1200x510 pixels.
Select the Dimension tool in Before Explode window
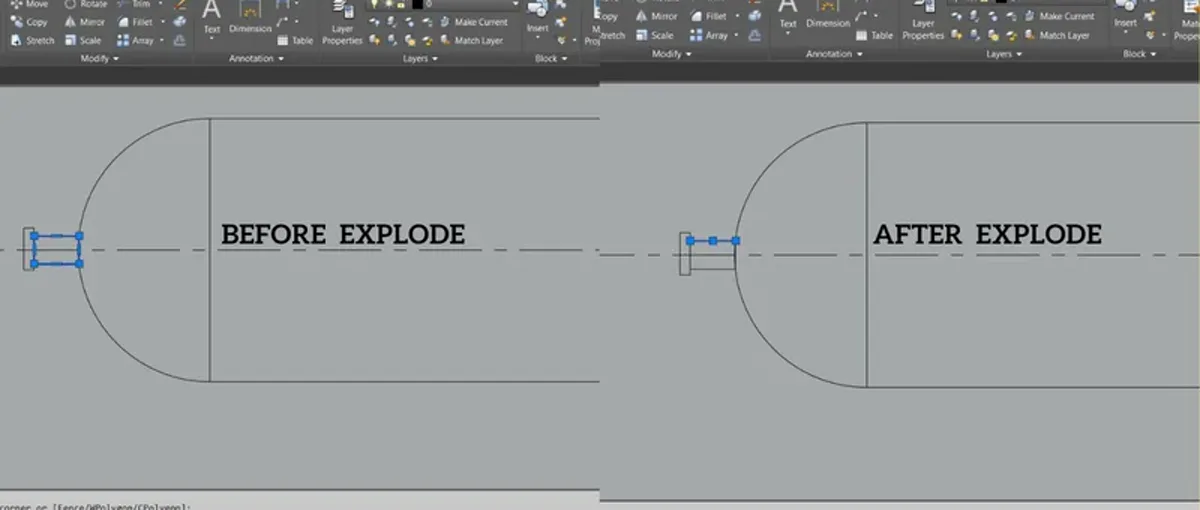[x=250, y=19]
